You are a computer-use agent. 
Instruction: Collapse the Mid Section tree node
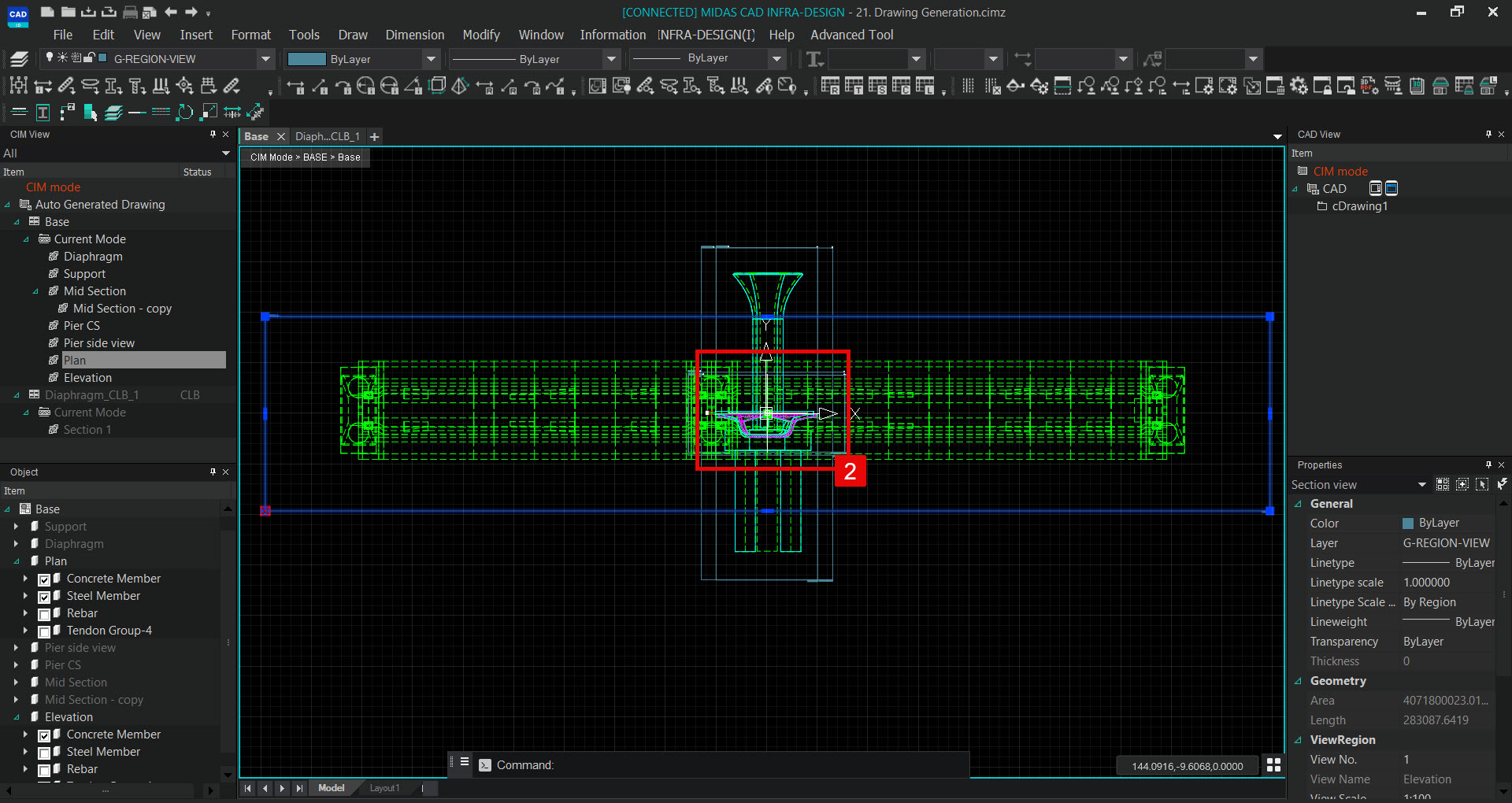pyautogui.click(x=35, y=291)
